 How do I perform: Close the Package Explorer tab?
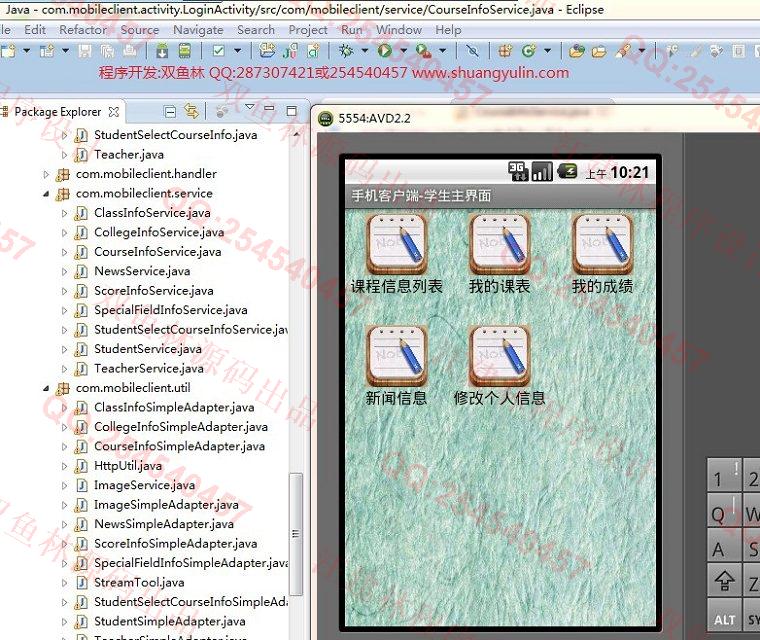point(114,112)
